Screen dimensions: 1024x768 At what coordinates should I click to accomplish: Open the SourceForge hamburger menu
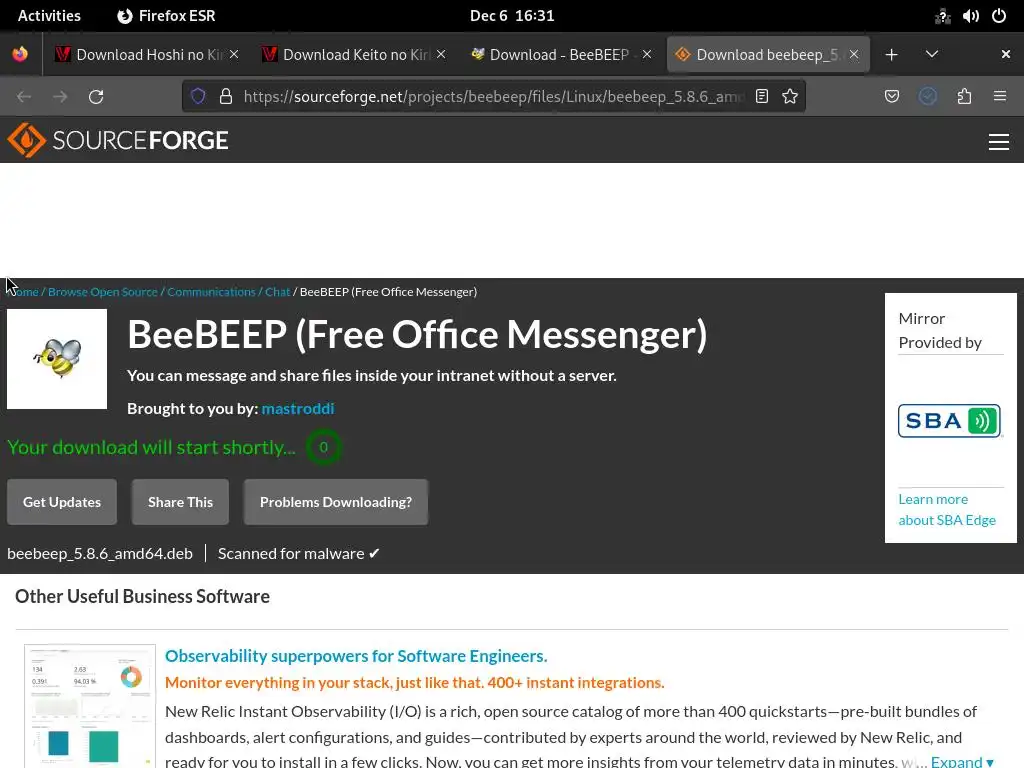[999, 142]
